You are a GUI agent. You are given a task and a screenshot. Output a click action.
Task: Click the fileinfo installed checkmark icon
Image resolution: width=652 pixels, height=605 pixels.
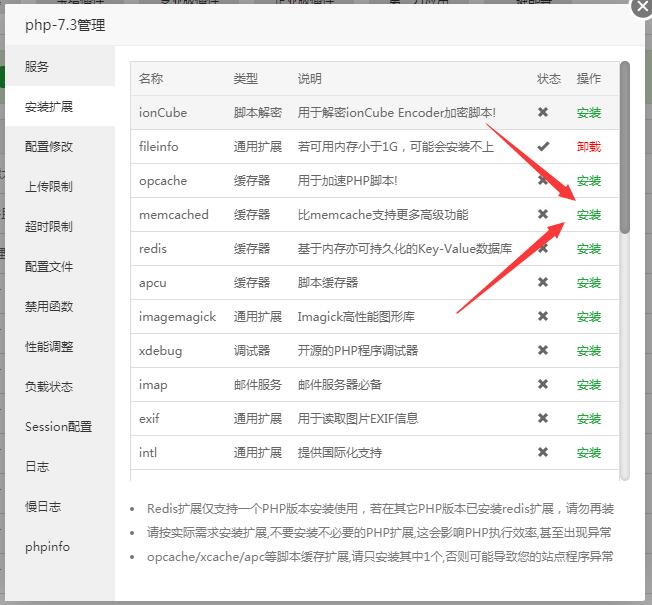543,146
